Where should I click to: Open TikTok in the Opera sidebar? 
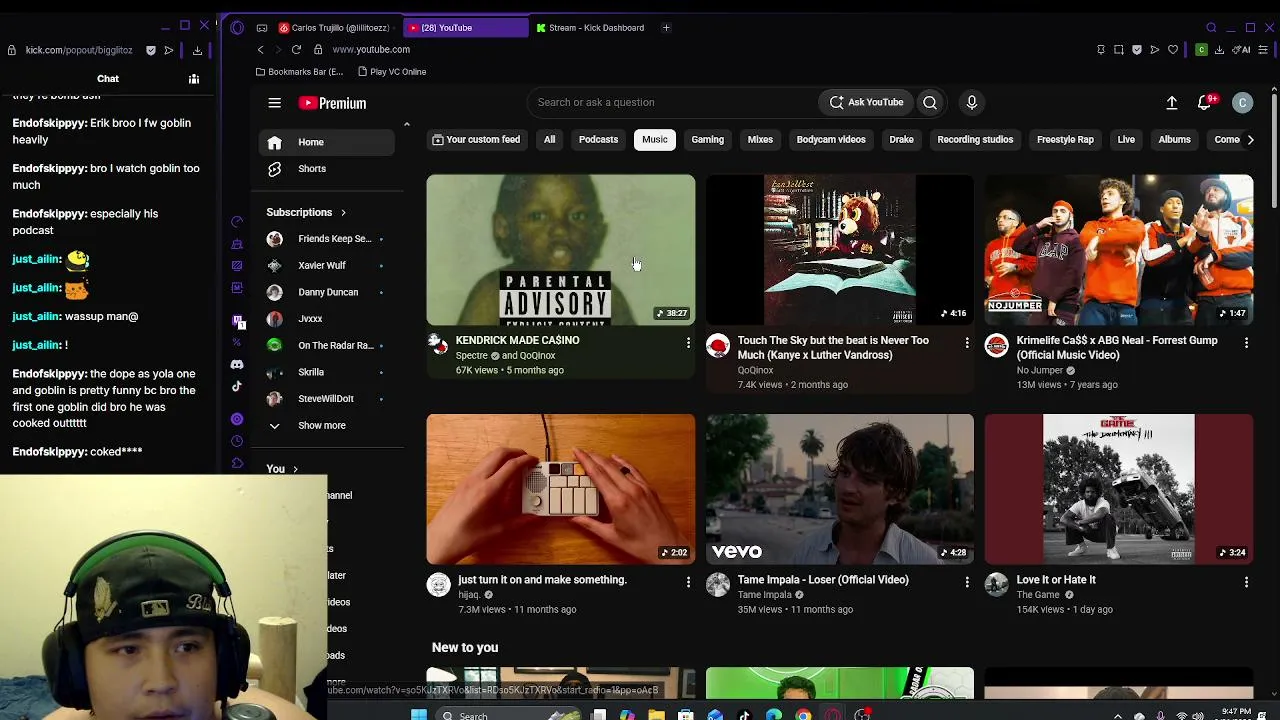(x=237, y=386)
